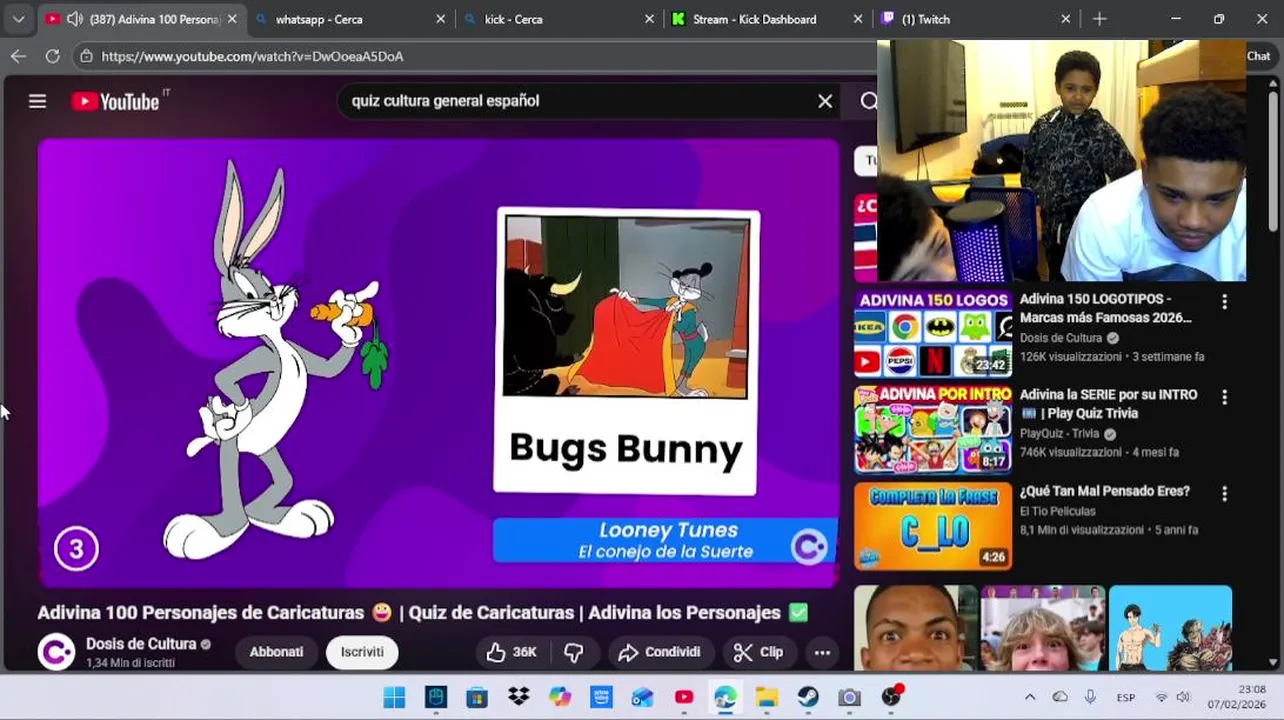Click the microphone icon in system tray
This screenshot has width=1284, height=720.
[x=1090, y=697]
